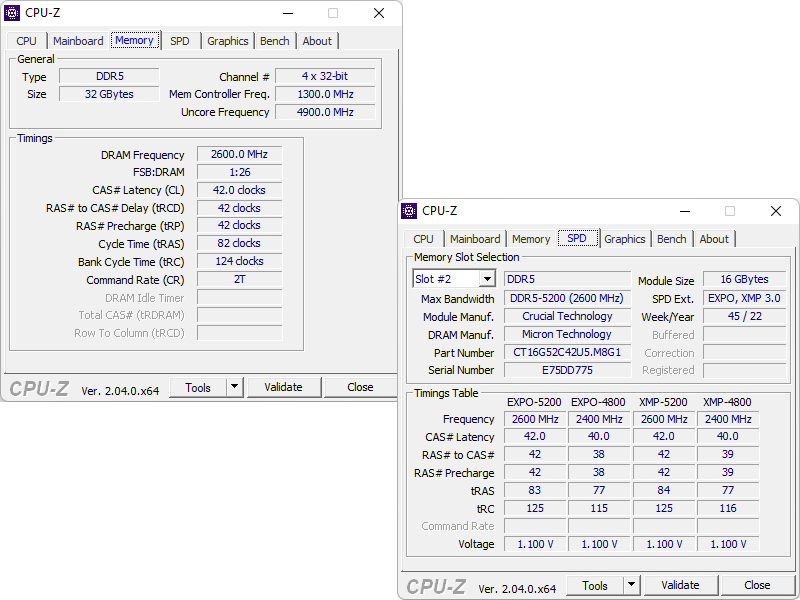The width and height of the screenshot is (800, 600).
Task: Click the 42.0 clocks CAS# Latency value
Action: tap(239, 190)
